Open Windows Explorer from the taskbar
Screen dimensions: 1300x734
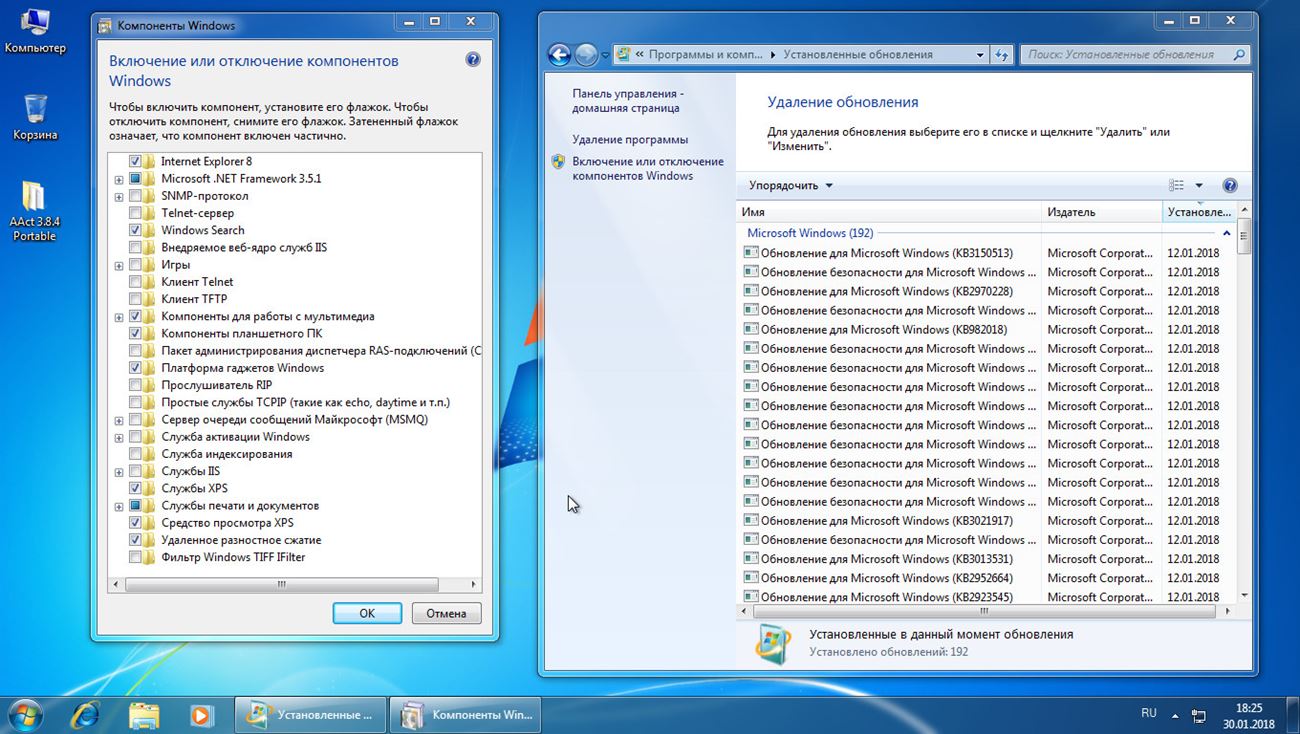tap(144, 715)
